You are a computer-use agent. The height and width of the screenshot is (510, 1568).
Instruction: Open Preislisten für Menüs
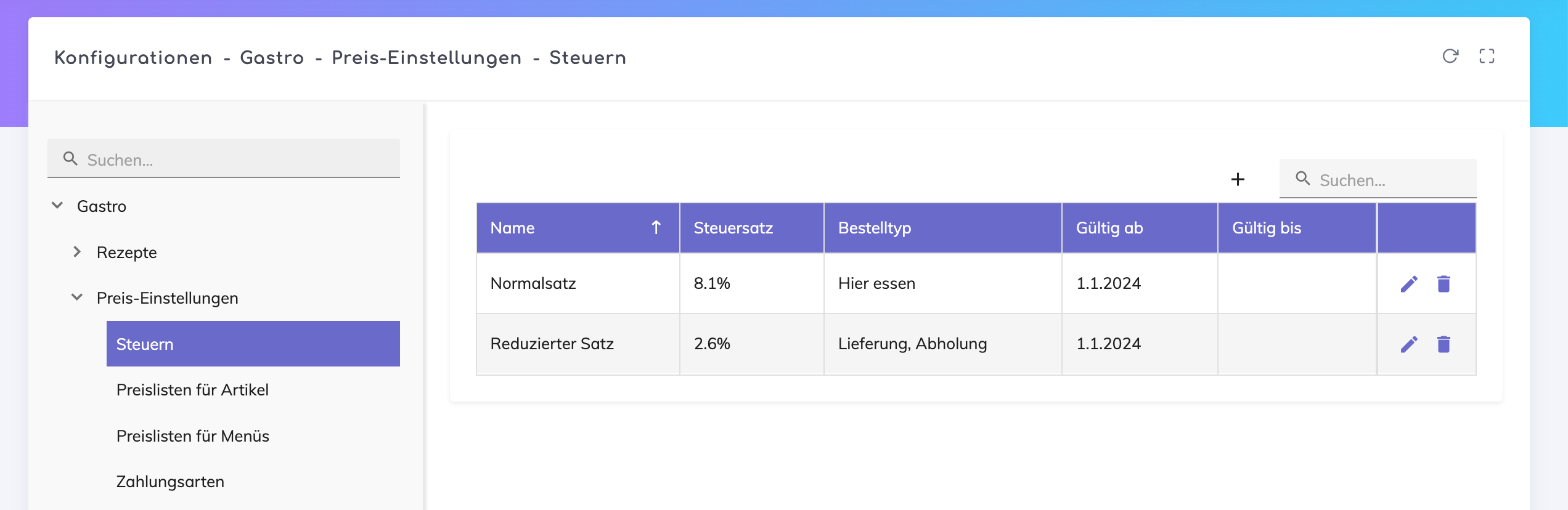pos(192,436)
